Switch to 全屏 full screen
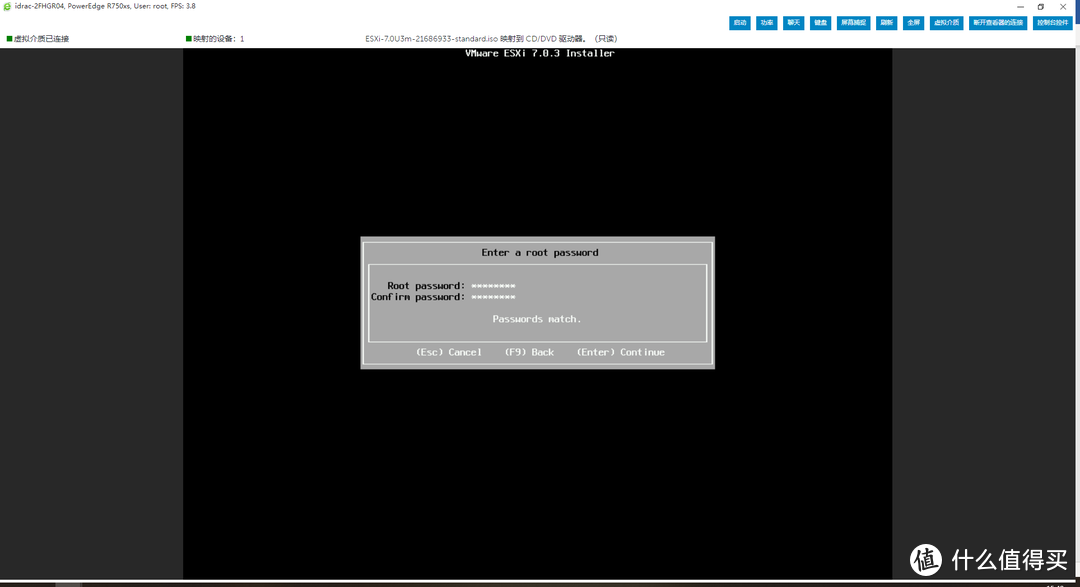 coord(913,23)
